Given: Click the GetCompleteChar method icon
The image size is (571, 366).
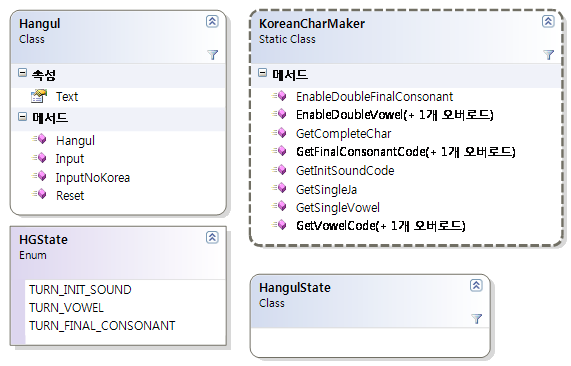Looking at the screenshot, I should (279, 132).
